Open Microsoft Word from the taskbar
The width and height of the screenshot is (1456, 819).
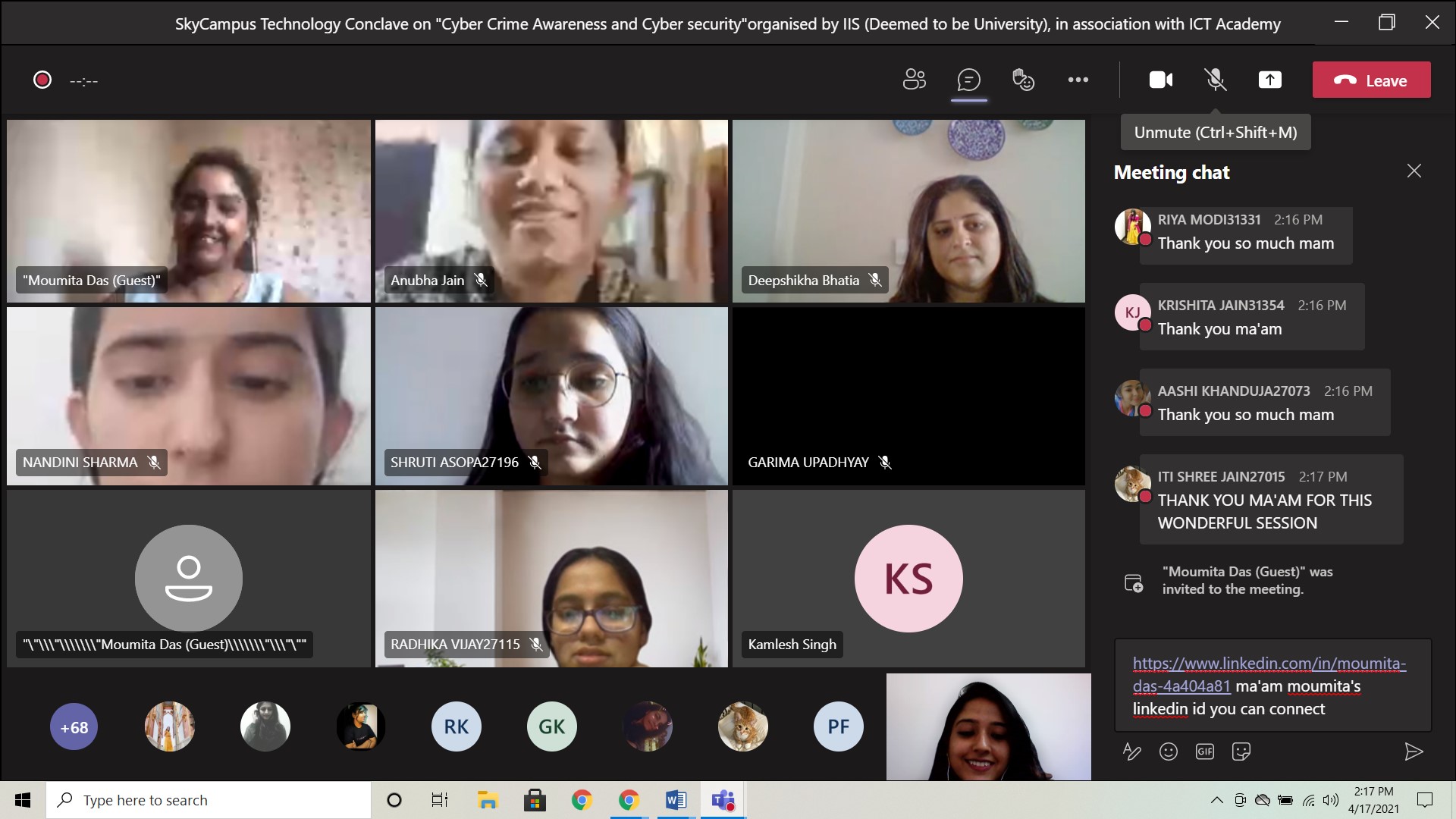tap(675, 800)
